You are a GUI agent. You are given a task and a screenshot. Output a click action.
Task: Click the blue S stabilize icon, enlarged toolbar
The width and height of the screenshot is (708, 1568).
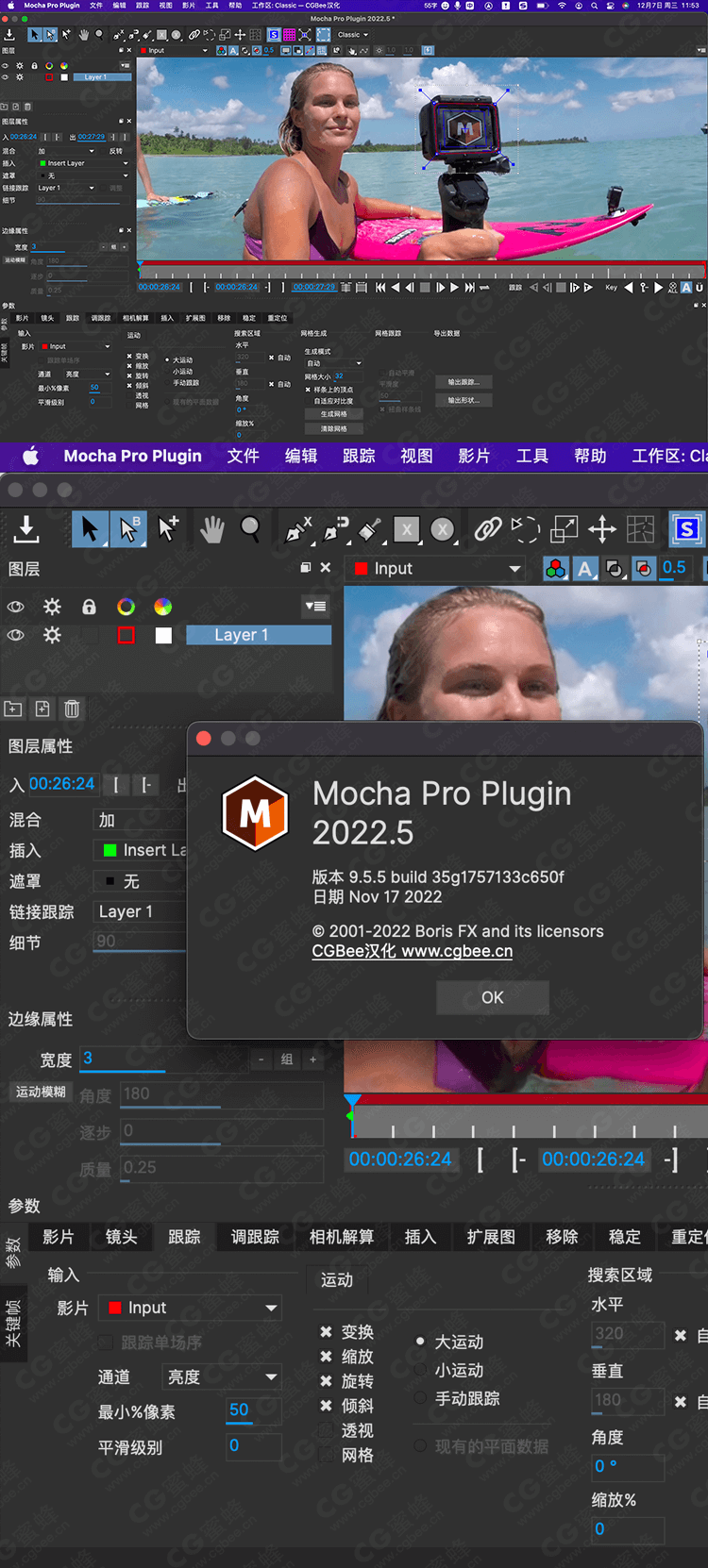[686, 529]
